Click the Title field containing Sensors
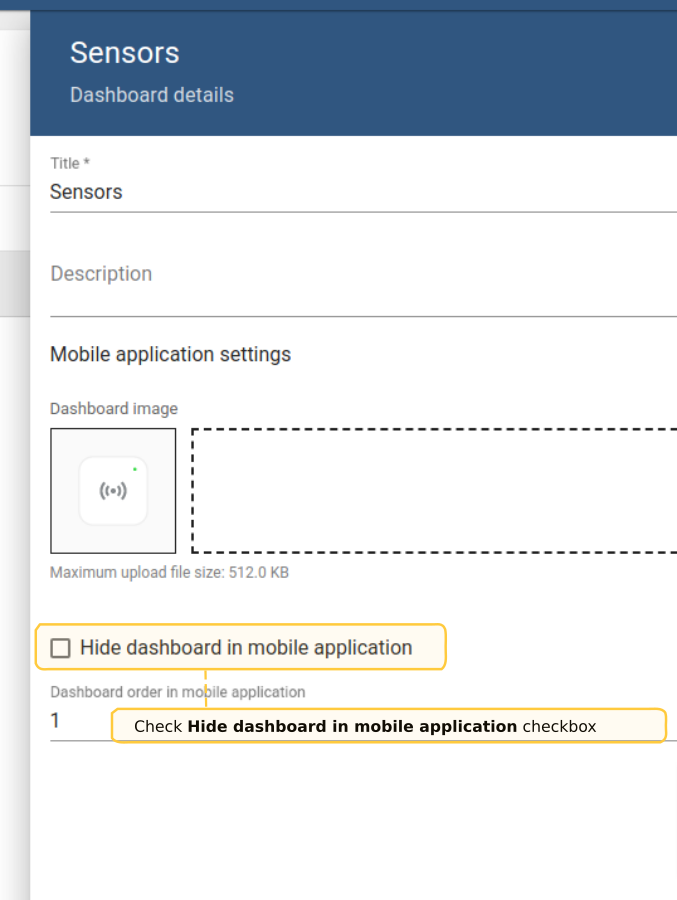Screen dimensions: 677x900 click(x=300, y=192)
